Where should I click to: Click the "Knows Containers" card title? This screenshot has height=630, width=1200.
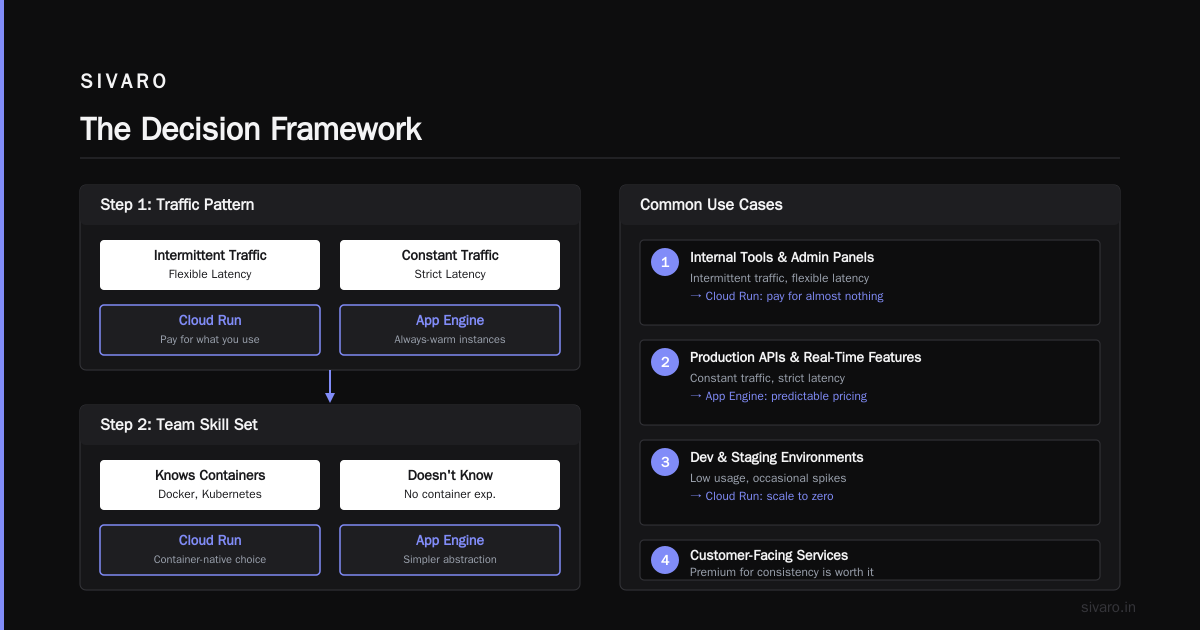pyautogui.click(x=210, y=475)
